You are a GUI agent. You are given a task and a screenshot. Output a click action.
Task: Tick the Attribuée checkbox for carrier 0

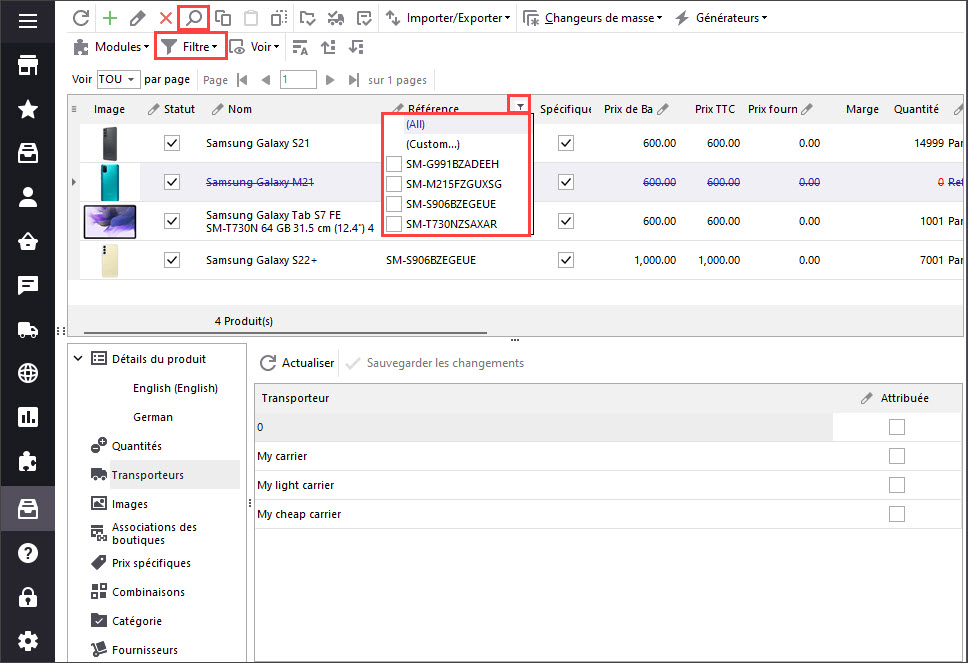coord(897,427)
